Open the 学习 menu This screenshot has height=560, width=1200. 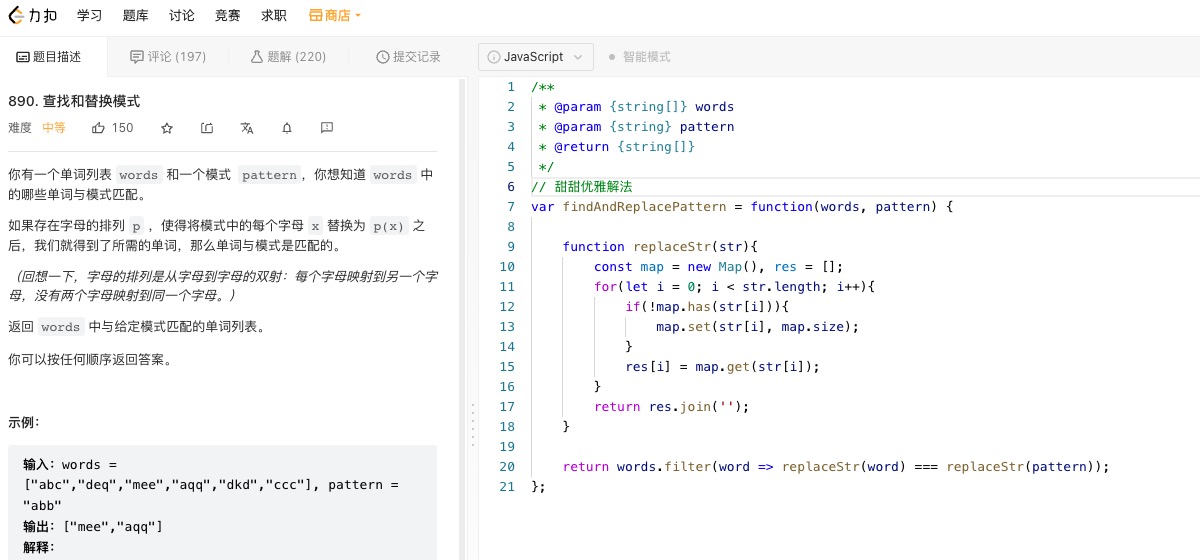(89, 15)
